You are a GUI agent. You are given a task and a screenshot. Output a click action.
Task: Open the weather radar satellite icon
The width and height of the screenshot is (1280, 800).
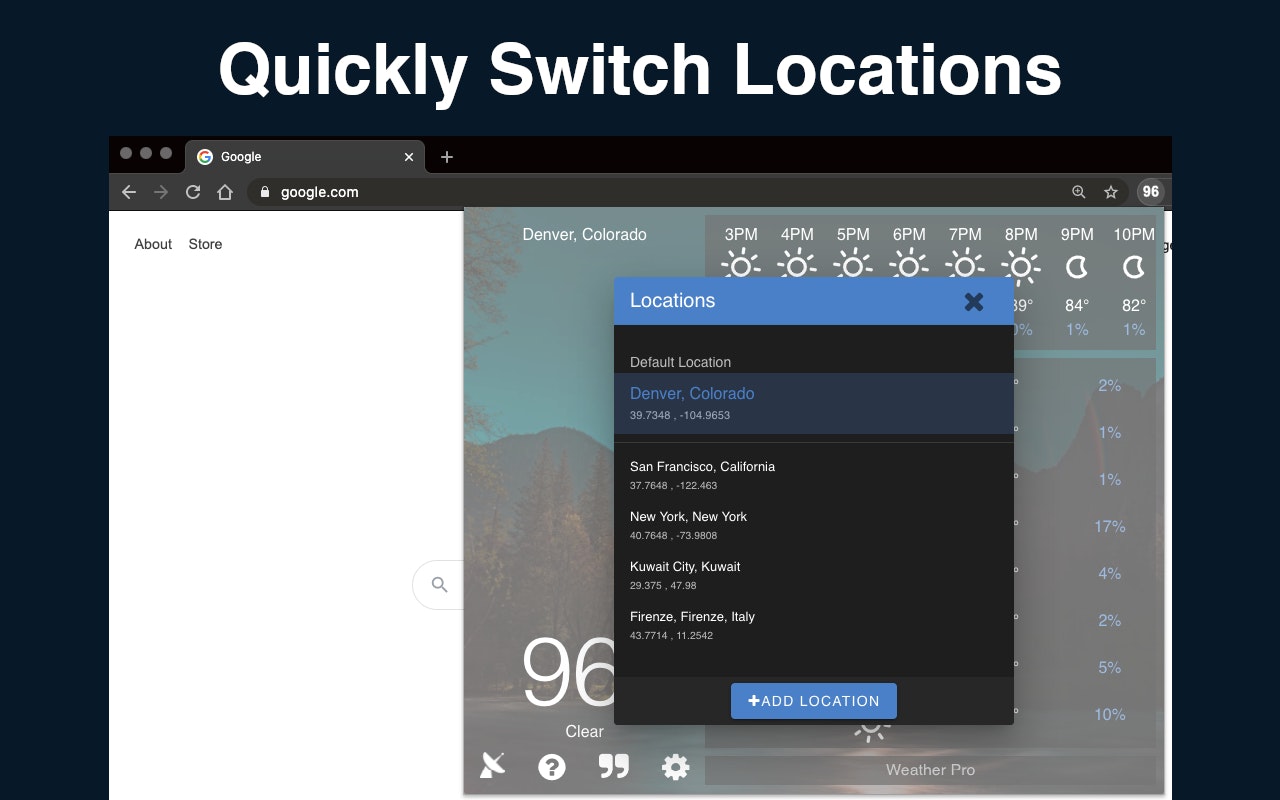[x=491, y=766]
